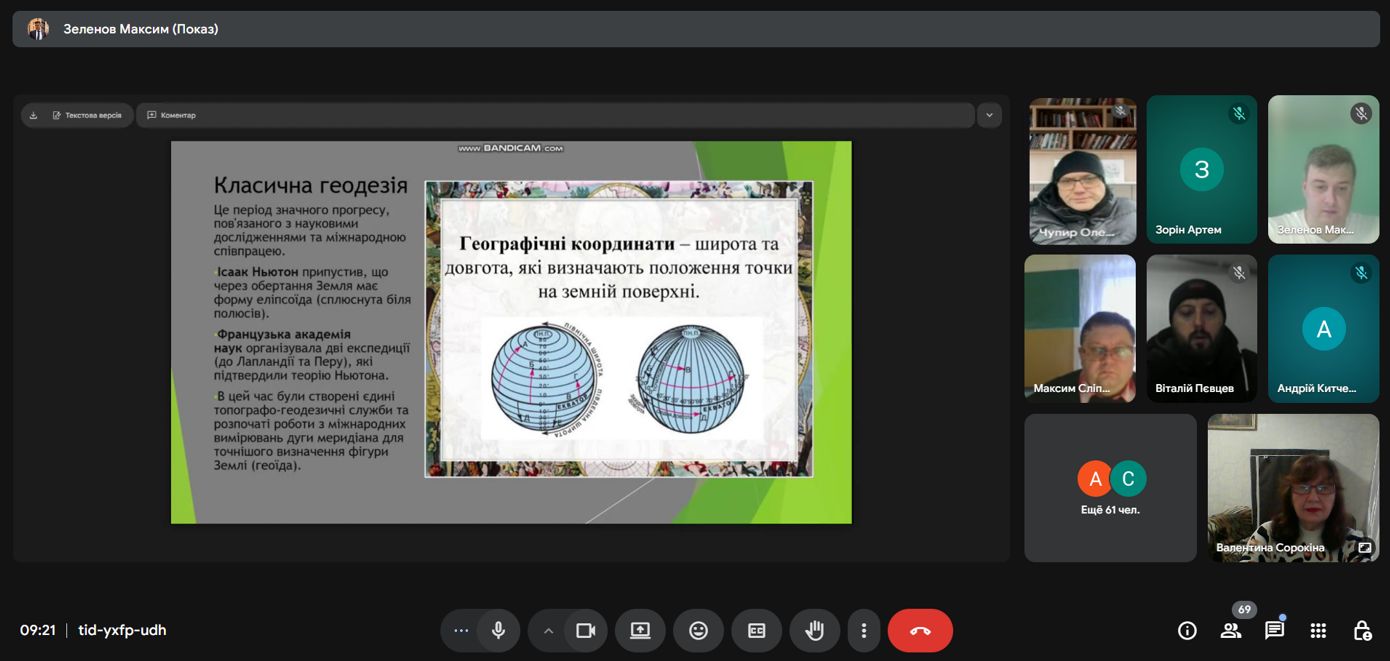This screenshot has width=1390, height=661.
Task: Show the participants list (69 people)
Action: pyautogui.click(x=1231, y=630)
